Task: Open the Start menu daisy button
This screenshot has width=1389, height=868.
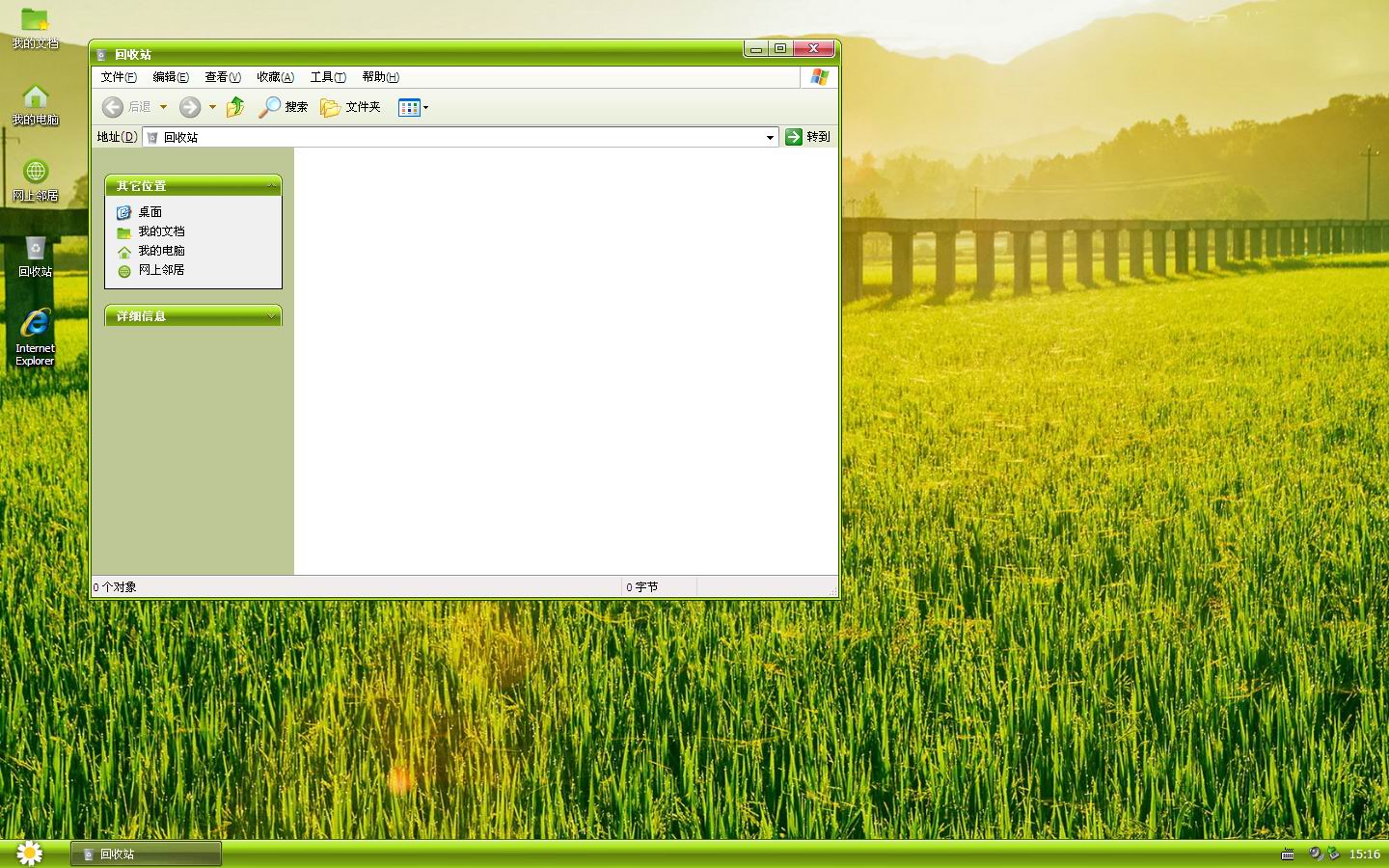Action: coord(30,854)
